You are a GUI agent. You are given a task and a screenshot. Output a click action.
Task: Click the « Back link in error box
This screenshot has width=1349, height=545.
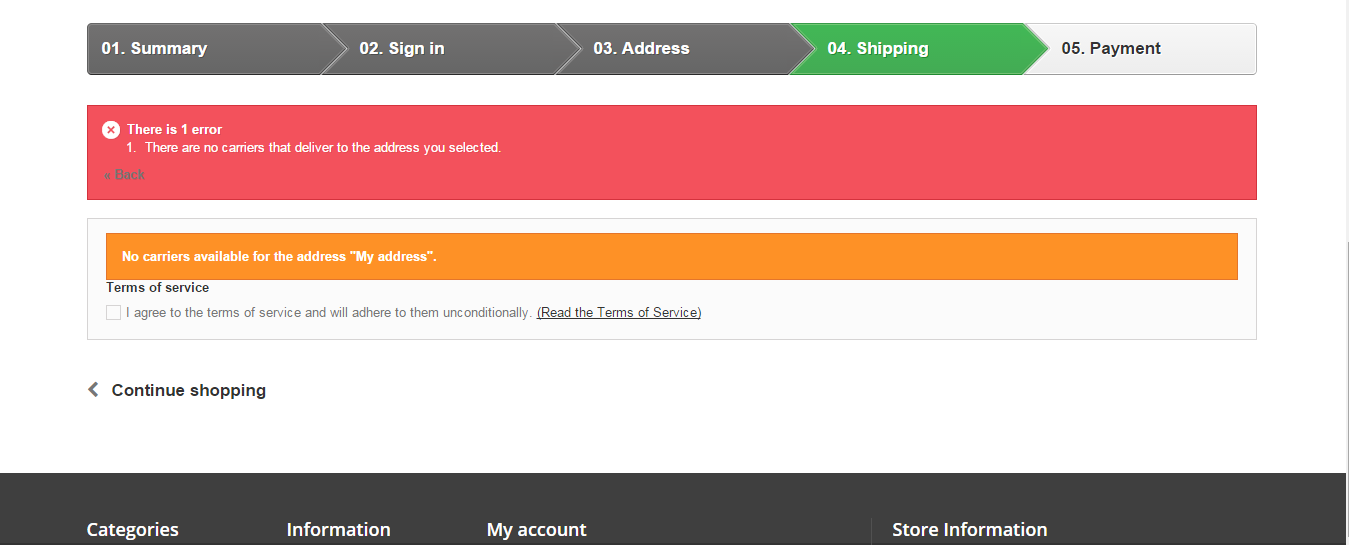coord(124,175)
